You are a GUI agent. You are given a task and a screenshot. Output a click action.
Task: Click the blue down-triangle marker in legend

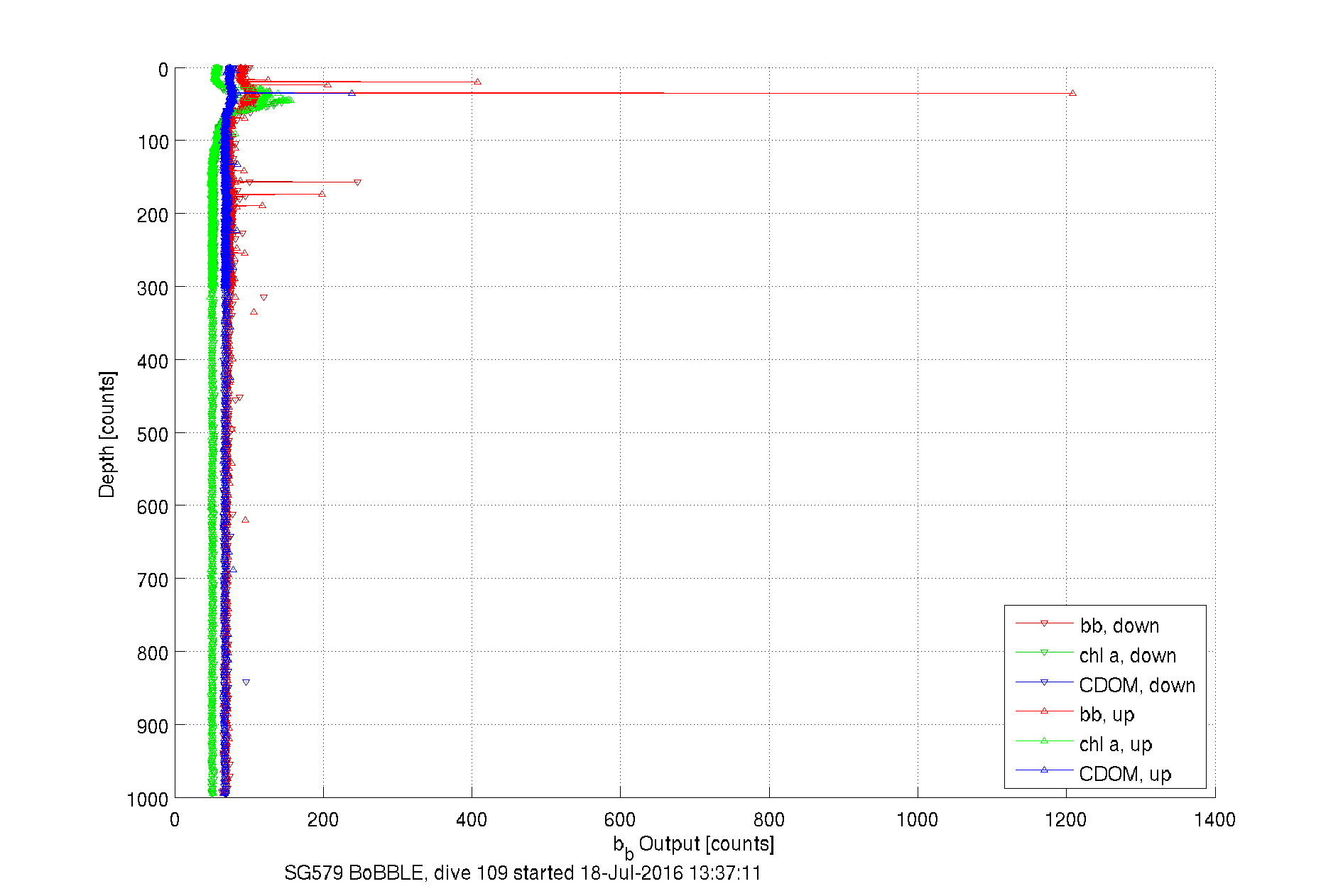(x=1044, y=682)
